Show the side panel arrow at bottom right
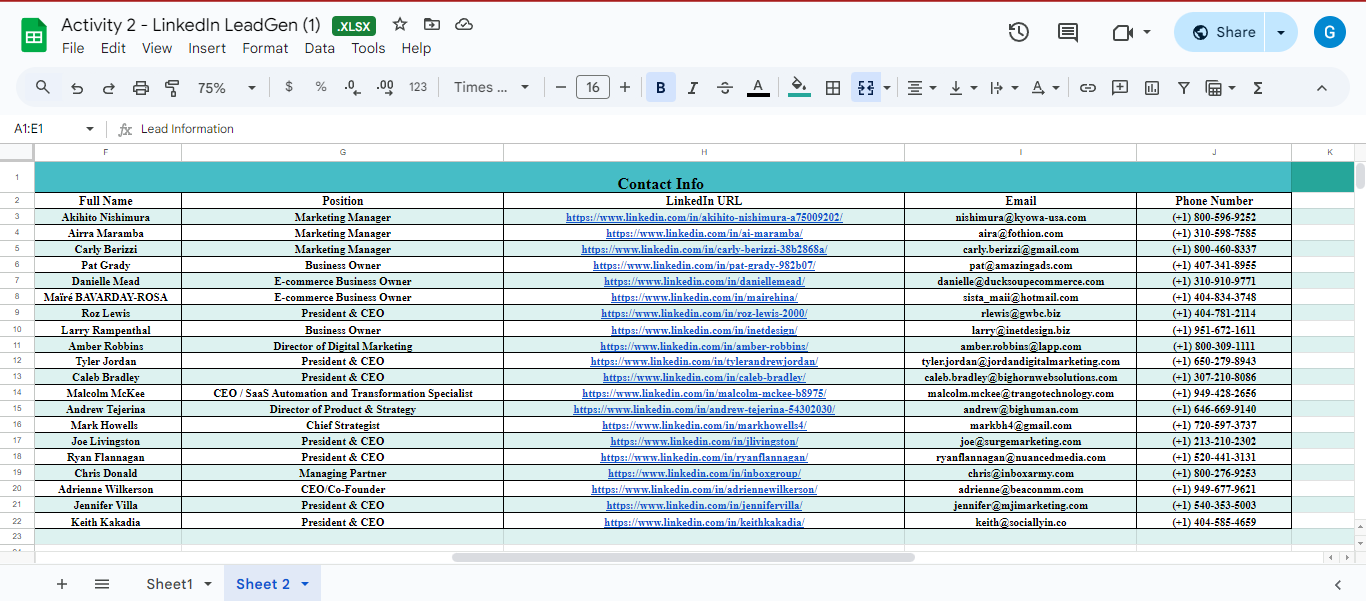Screen dimensions: 1366x601 (x=1338, y=584)
